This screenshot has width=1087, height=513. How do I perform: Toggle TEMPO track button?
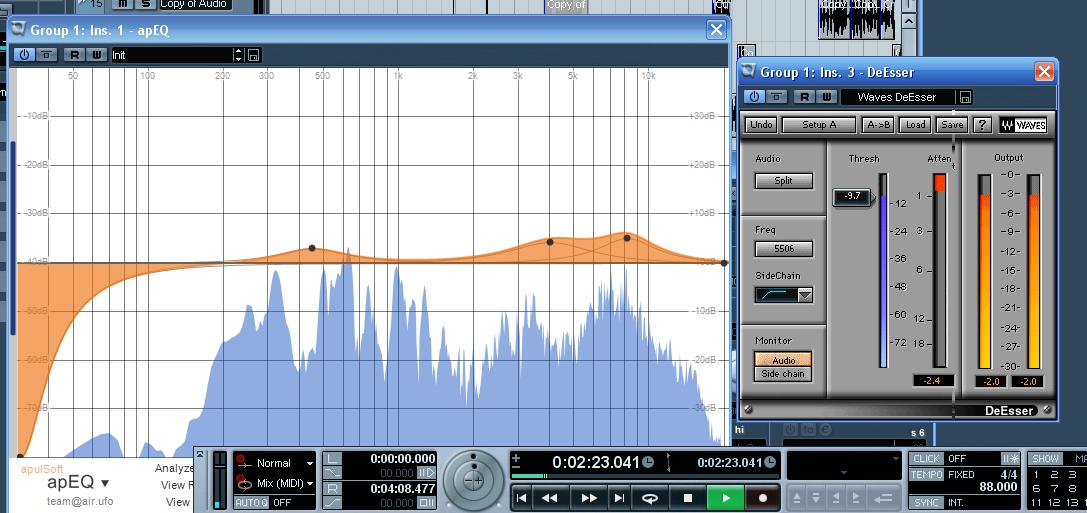coord(926,475)
